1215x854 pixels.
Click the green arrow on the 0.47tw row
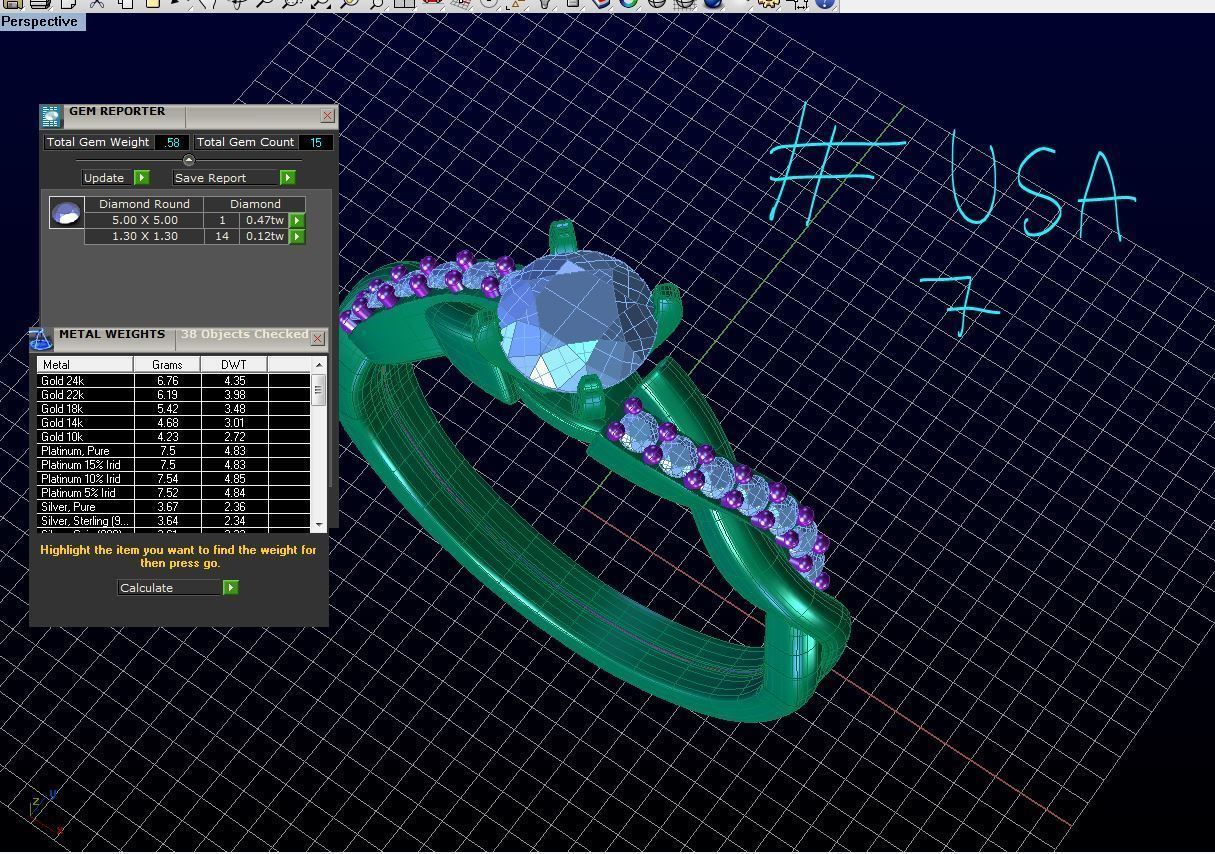coord(297,220)
